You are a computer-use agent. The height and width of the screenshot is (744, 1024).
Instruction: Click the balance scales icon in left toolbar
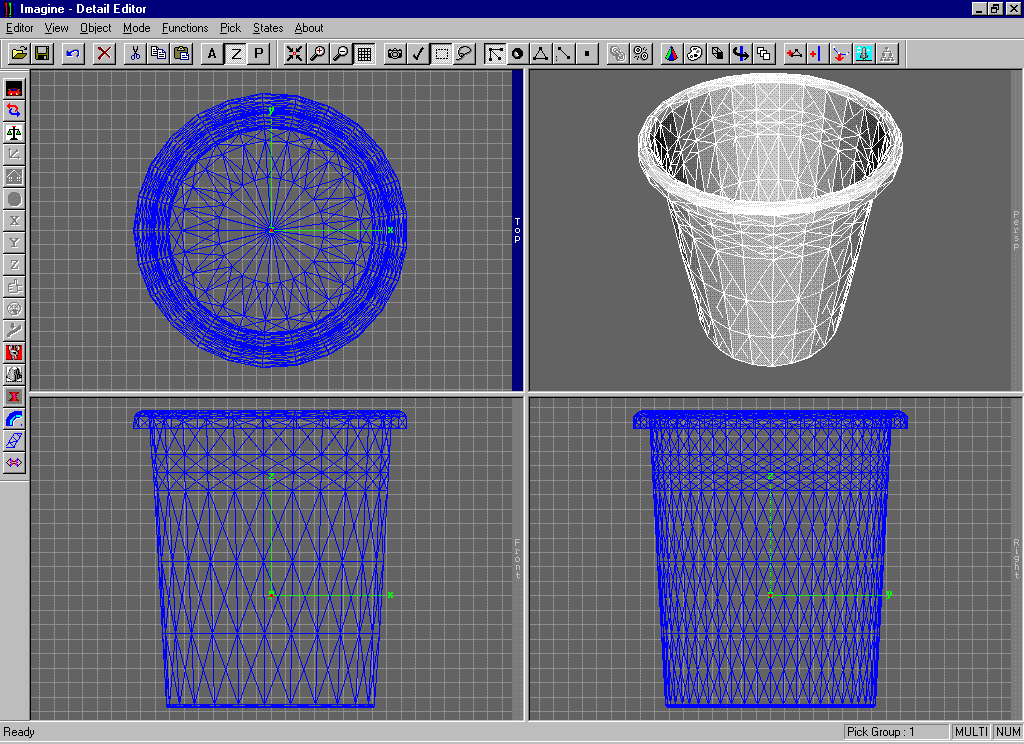click(x=14, y=132)
